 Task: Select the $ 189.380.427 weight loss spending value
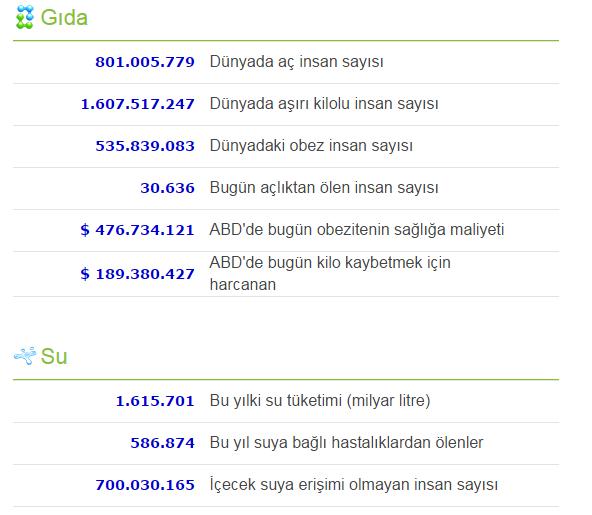click(137, 274)
